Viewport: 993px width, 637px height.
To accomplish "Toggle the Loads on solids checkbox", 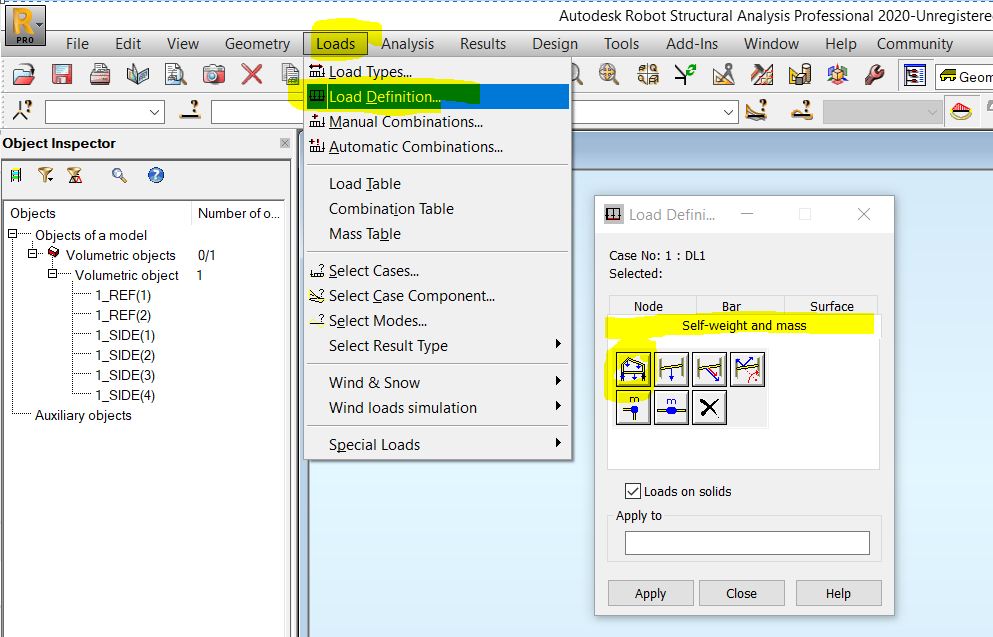I will click(633, 491).
